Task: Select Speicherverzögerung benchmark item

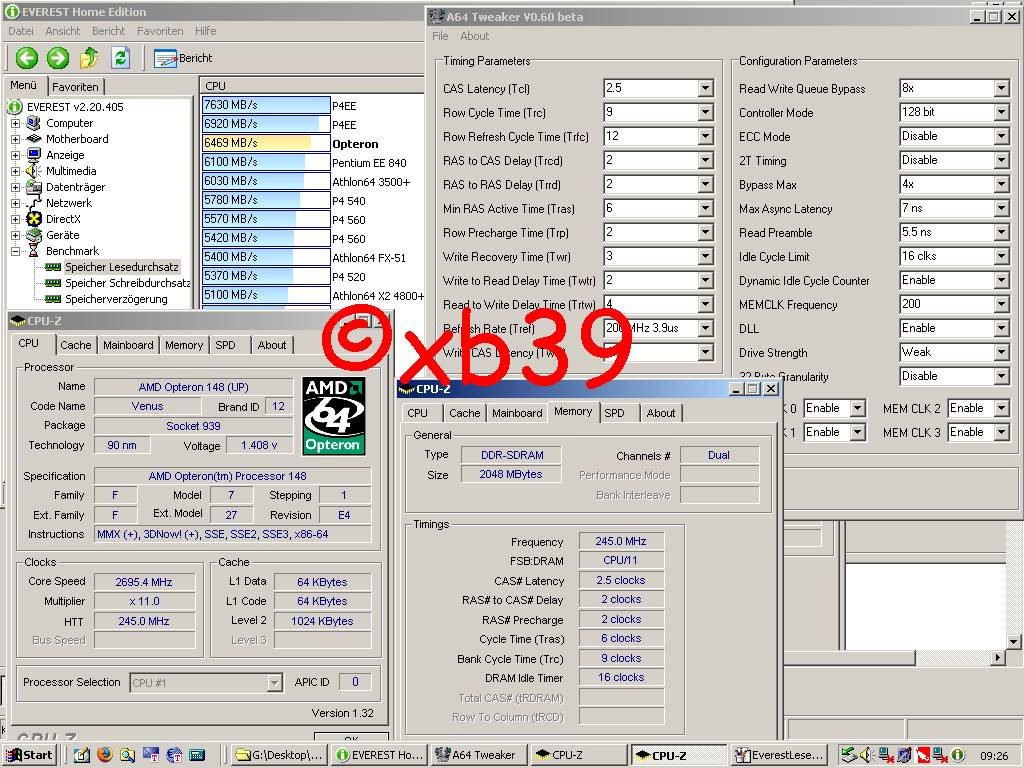Action: 116,299
